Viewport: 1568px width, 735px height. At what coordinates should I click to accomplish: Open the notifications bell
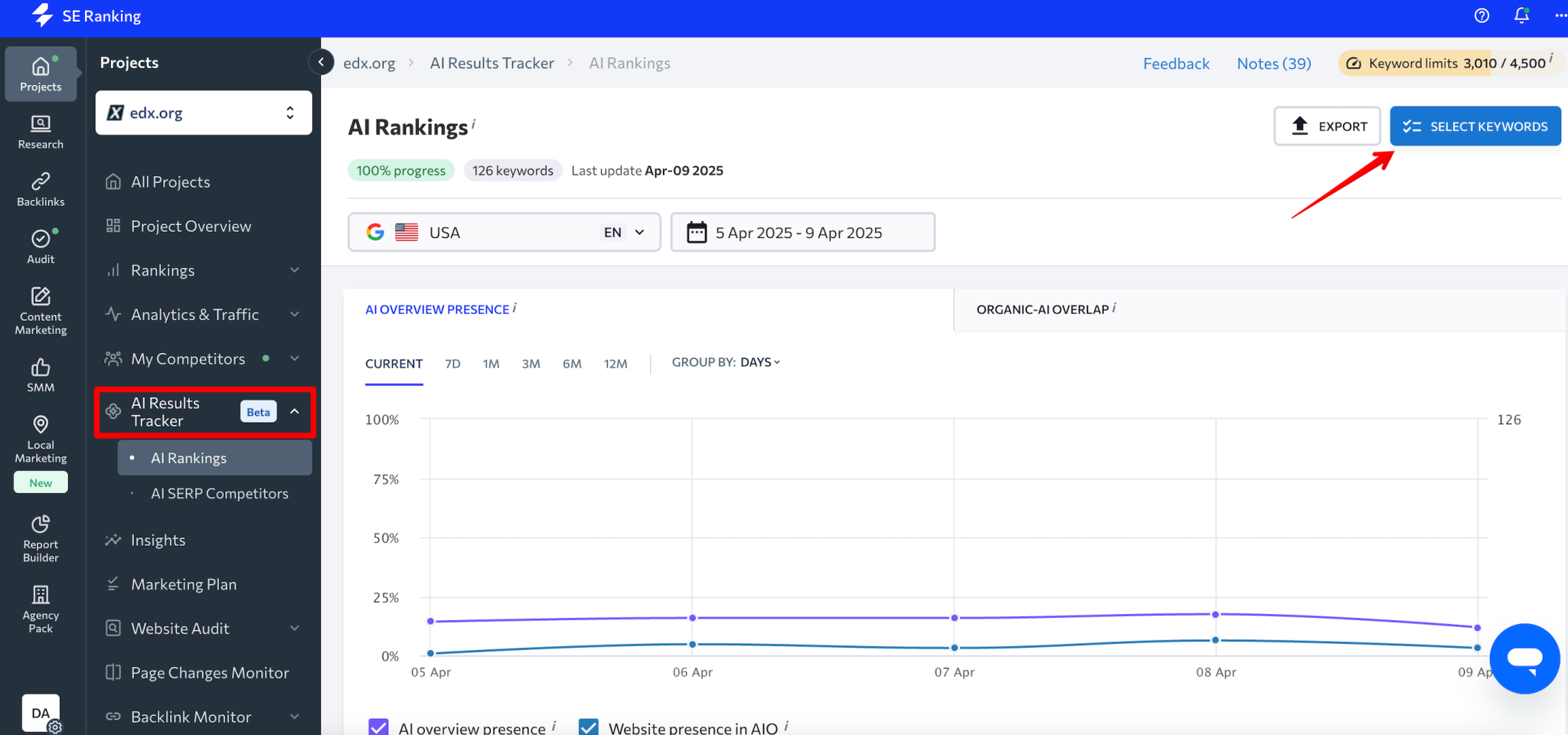(x=1522, y=15)
